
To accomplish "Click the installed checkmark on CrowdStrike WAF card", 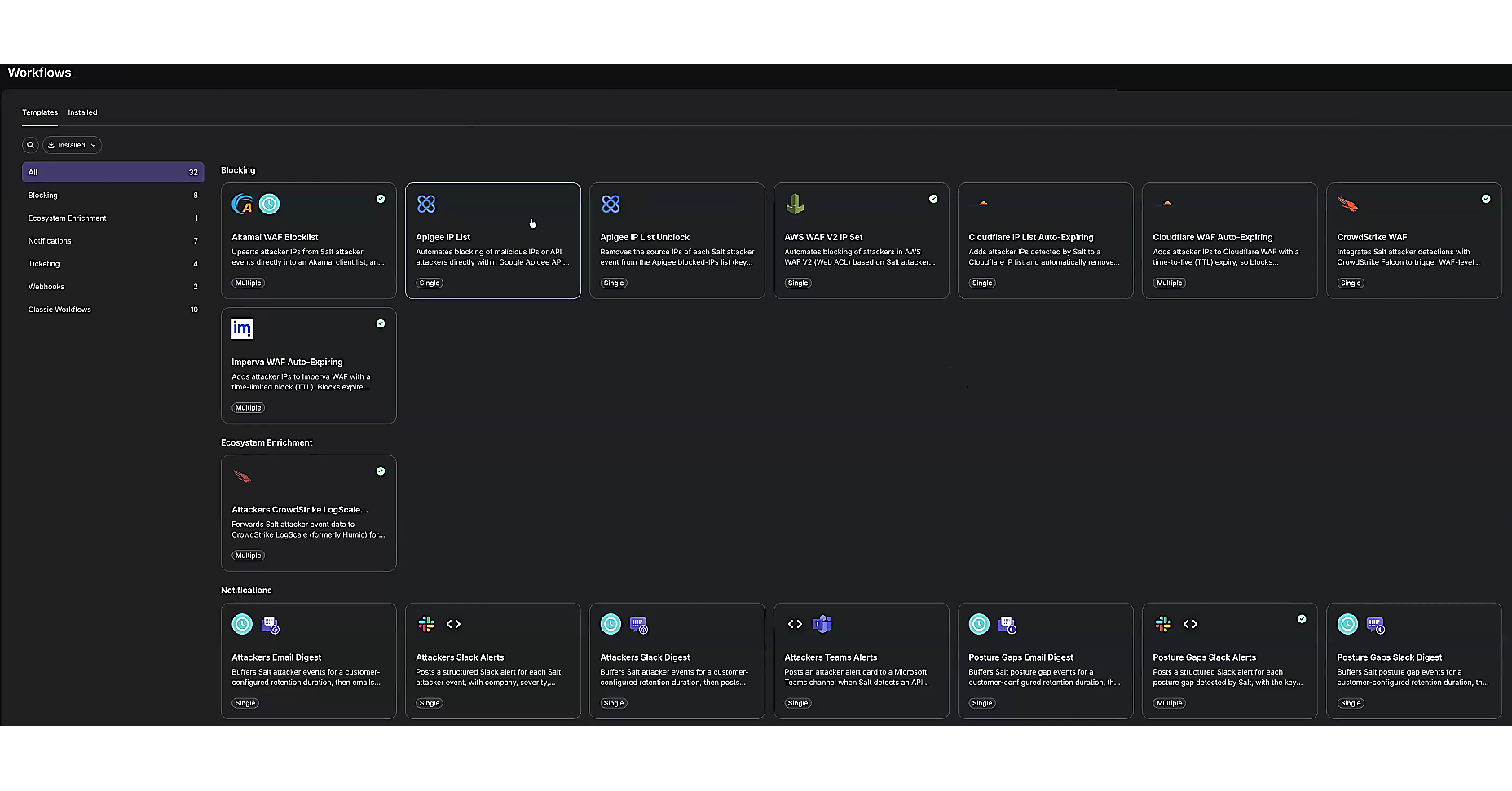I will (x=1486, y=199).
